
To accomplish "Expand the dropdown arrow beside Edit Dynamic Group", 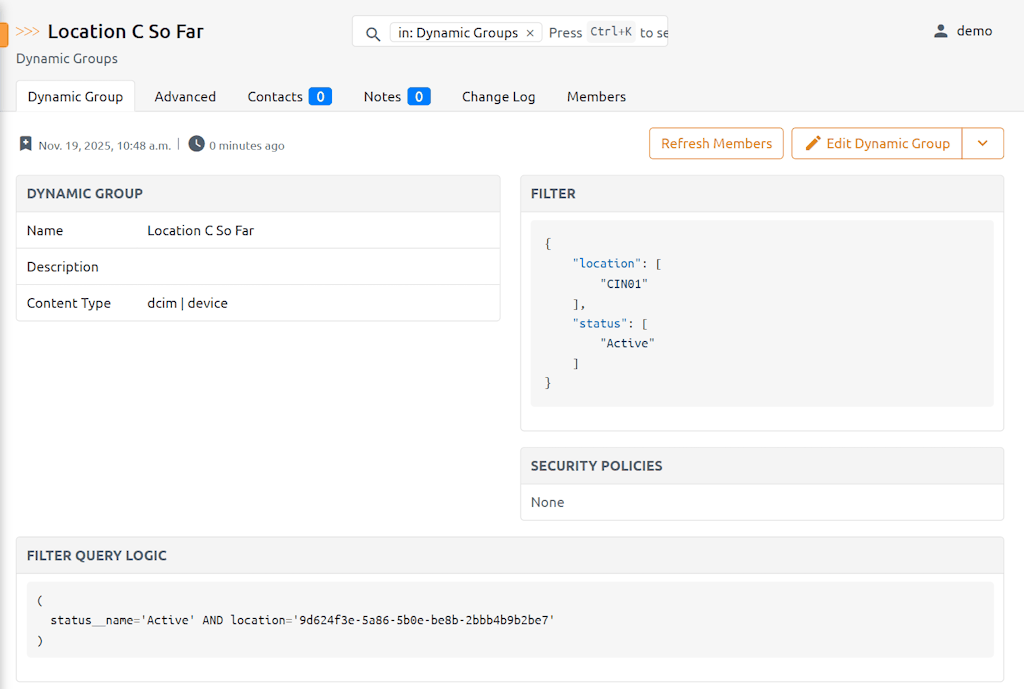I will click(982, 143).
